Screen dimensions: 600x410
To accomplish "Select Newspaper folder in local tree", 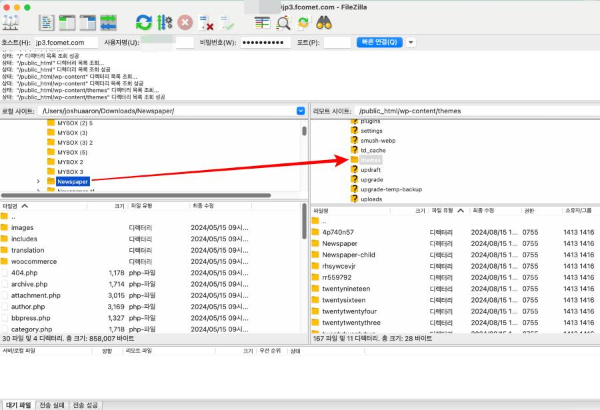I will (x=73, y=181).
